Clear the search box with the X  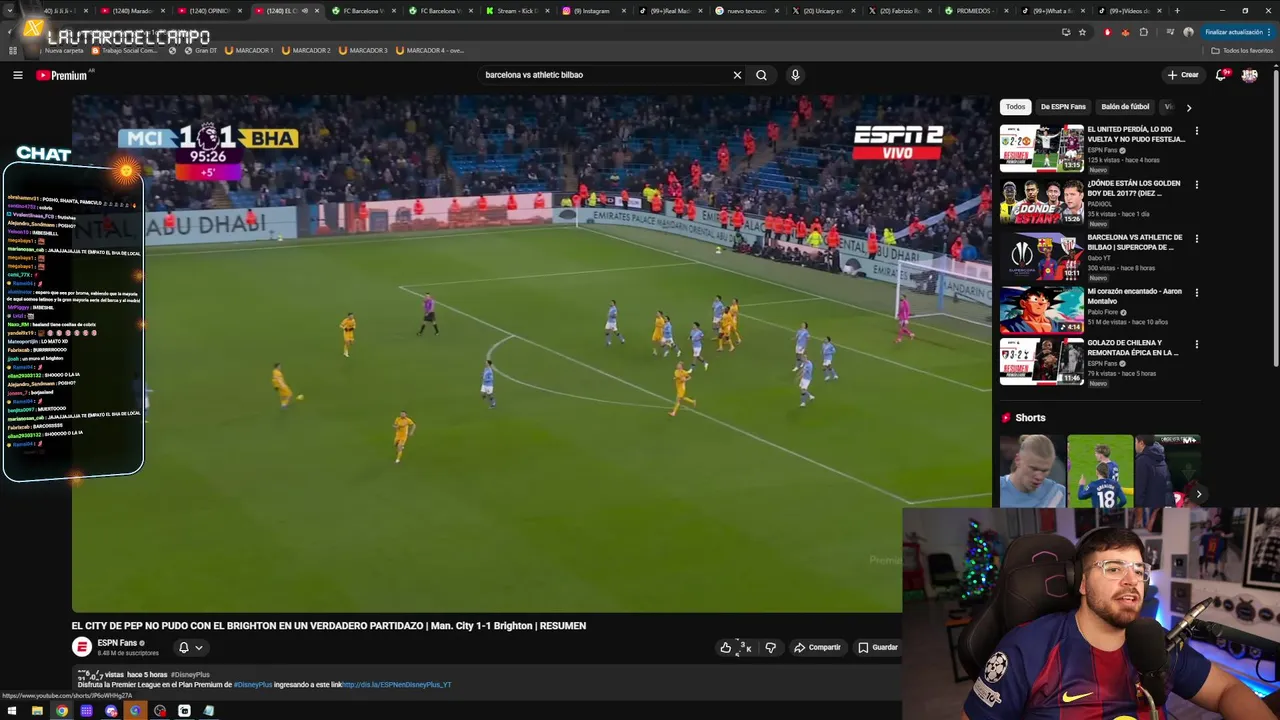[737, 75]
